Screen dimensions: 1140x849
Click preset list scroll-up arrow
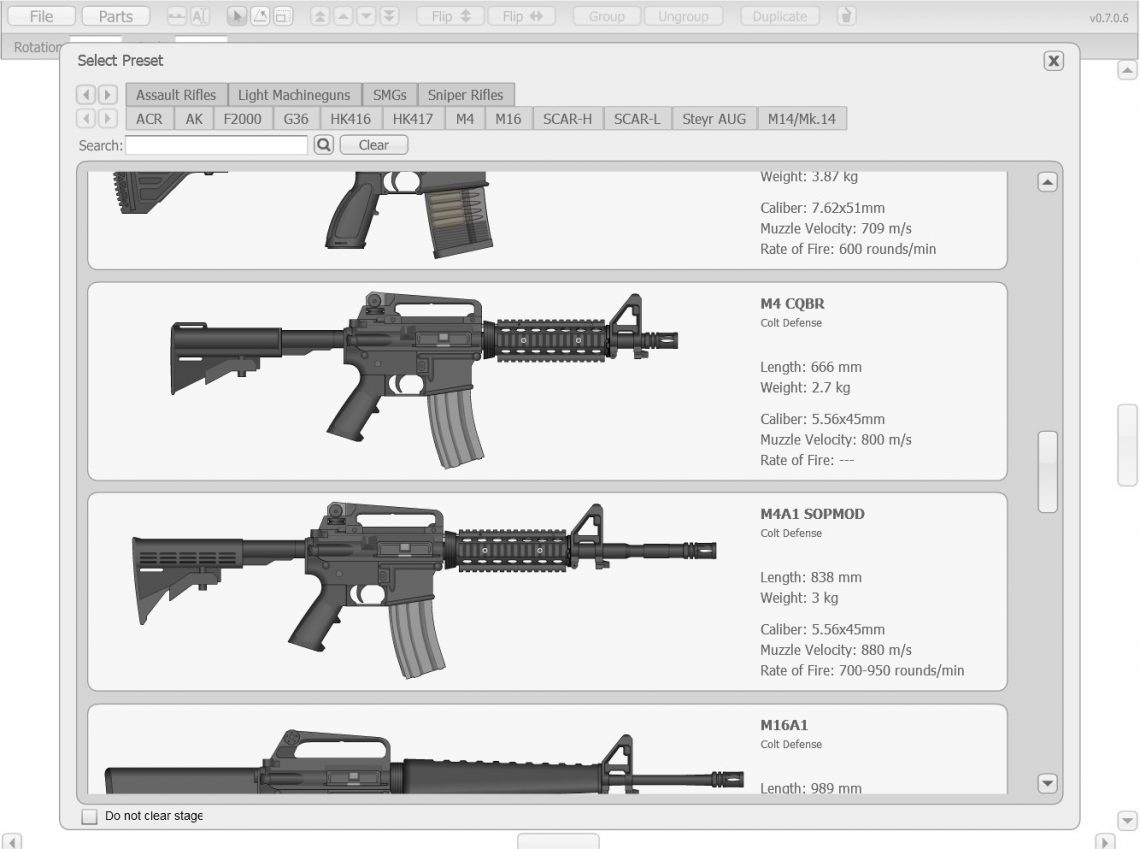pos(1047,182)
